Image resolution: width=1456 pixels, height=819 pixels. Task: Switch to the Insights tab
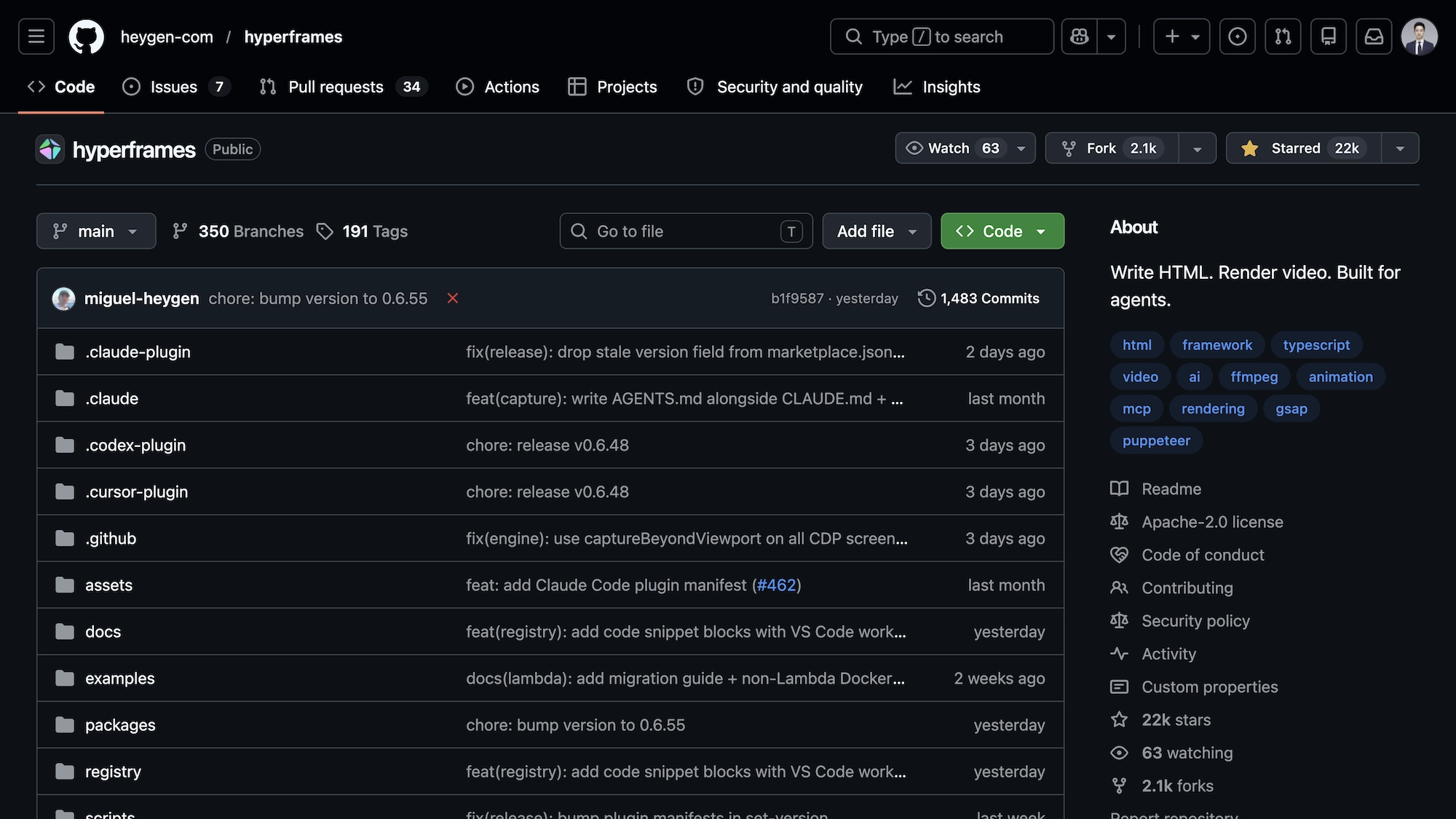[937, 87]
